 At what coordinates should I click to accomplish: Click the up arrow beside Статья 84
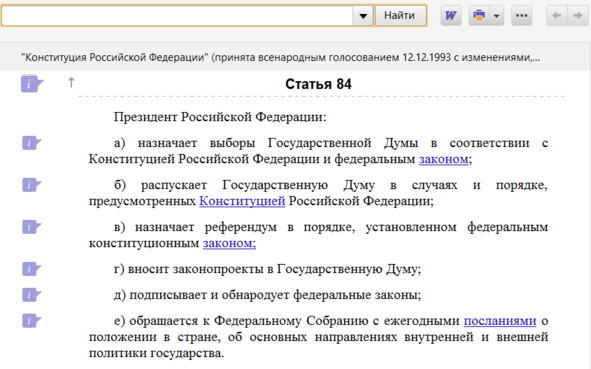click(71, 82)
